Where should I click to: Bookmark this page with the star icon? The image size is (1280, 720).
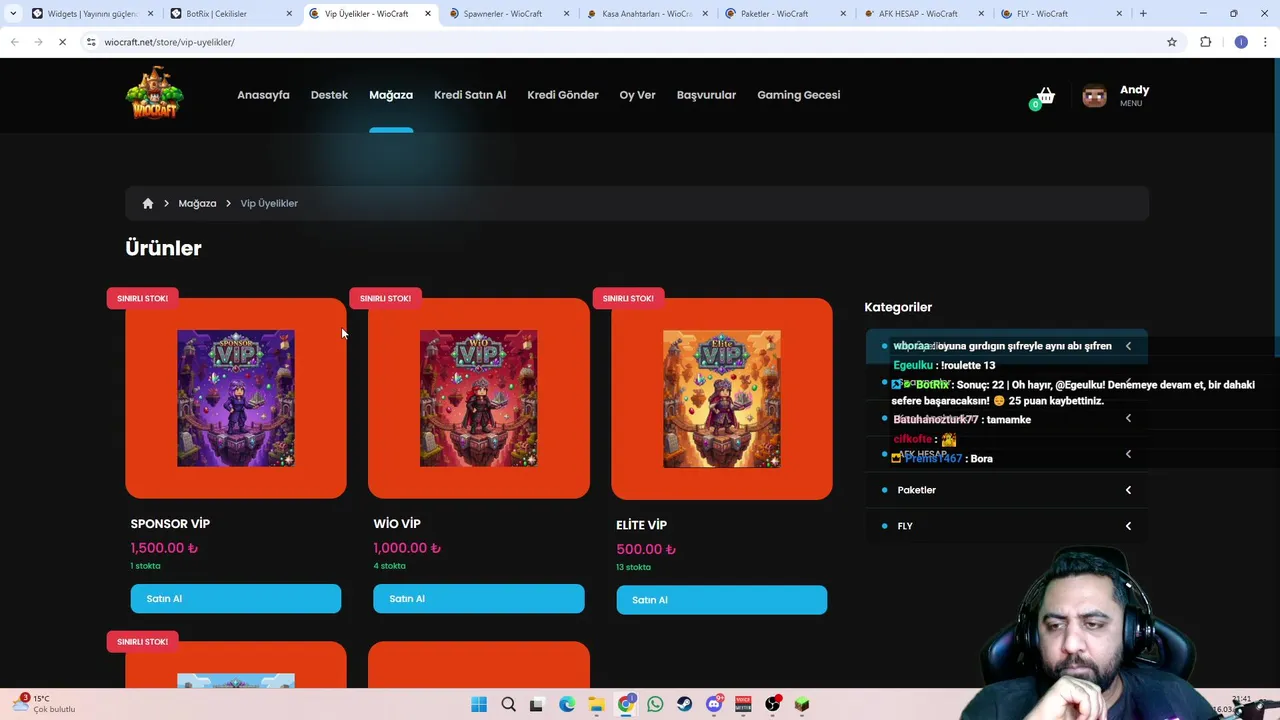(x=1172, y=42)
